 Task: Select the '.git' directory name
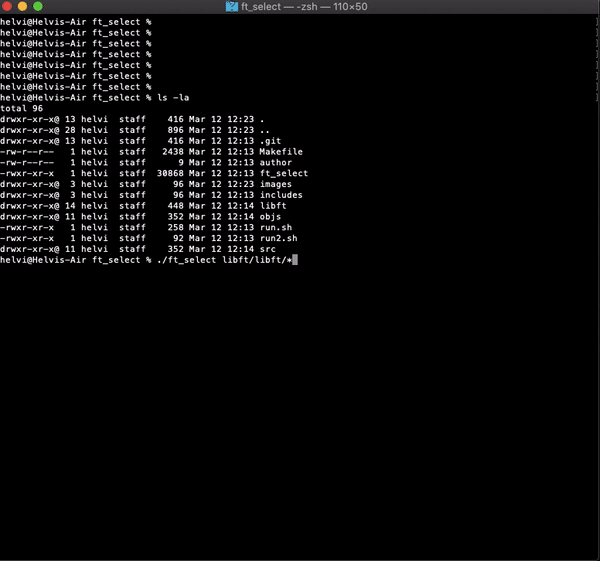click(270, 141)
